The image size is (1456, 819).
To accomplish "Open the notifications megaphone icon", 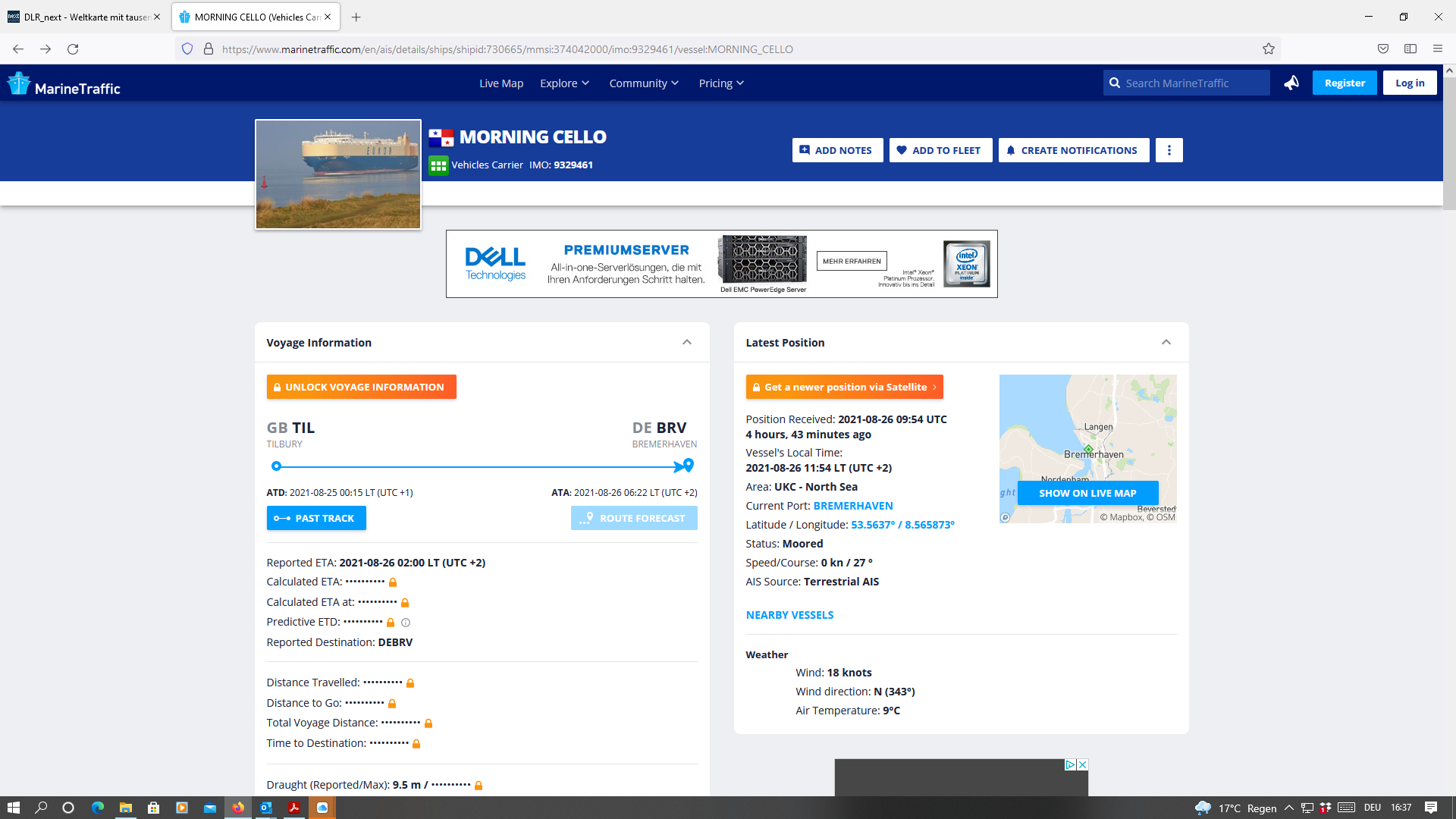I will click(x=1291, y=83).
